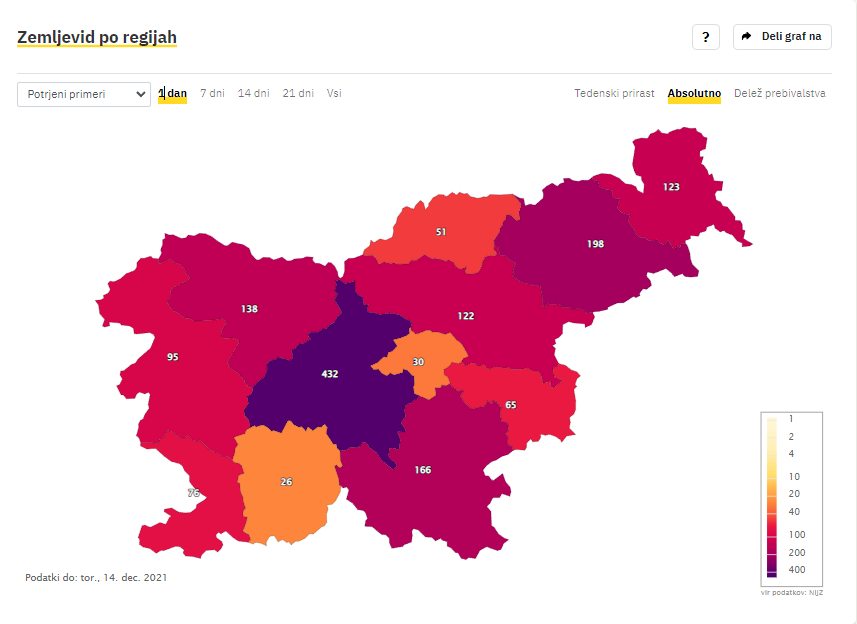
Task: Switch to 21 dni range
Action: [298, 93]
